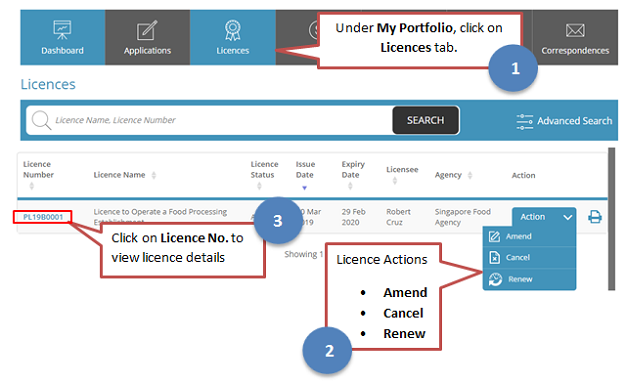The image size is (626, 383).
Task: Open Advanced Search
Action: pos(564,121)
